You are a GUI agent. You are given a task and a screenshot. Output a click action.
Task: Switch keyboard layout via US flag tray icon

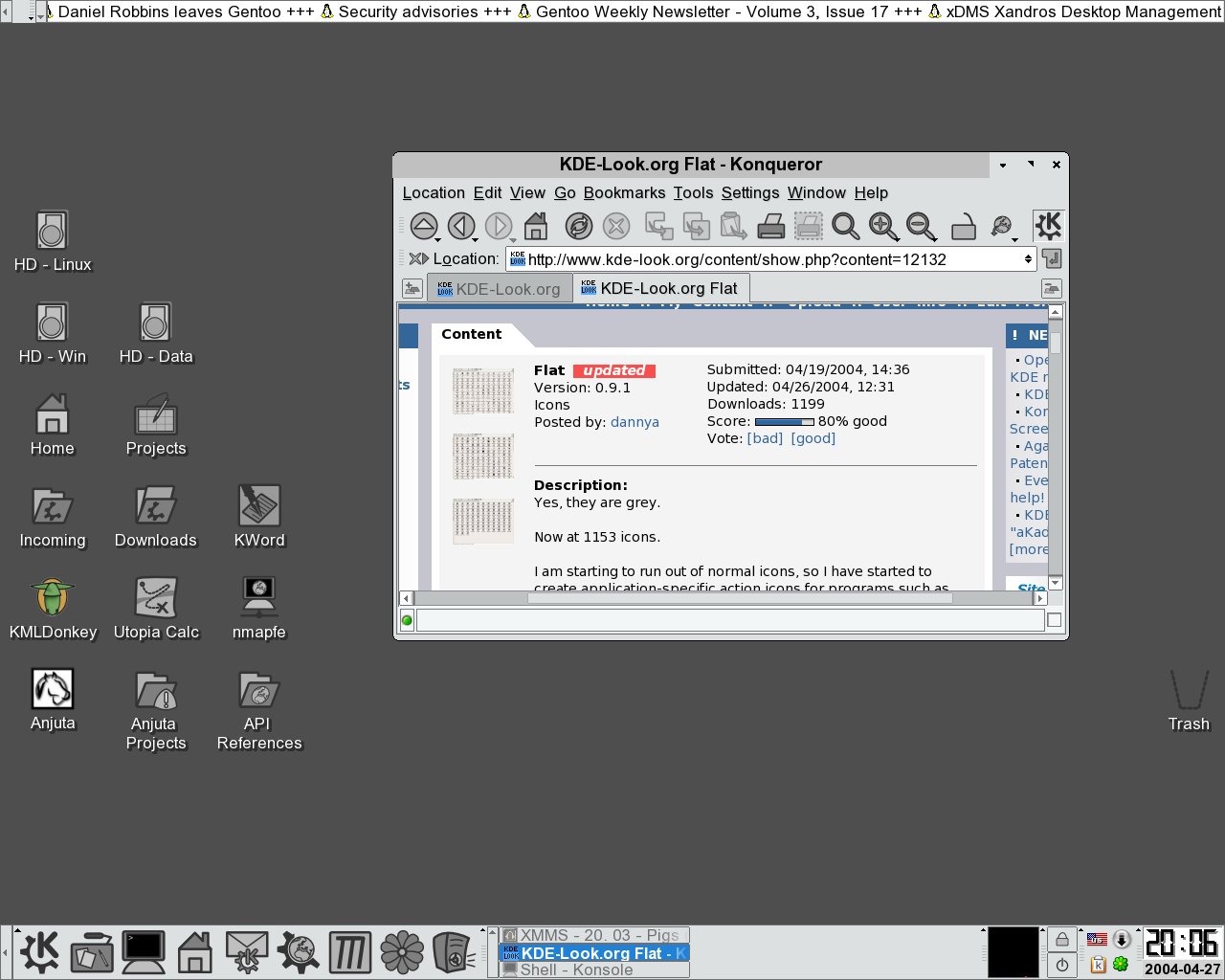click(1097, 939)
